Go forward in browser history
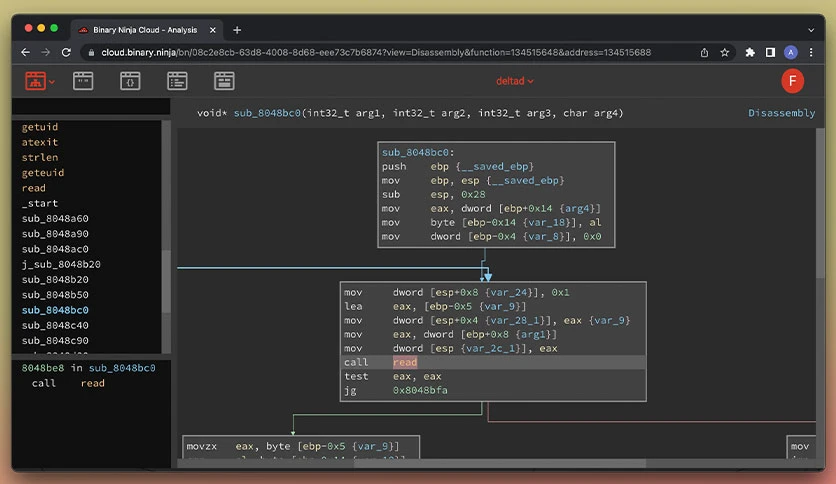 [x=45, y=52]
